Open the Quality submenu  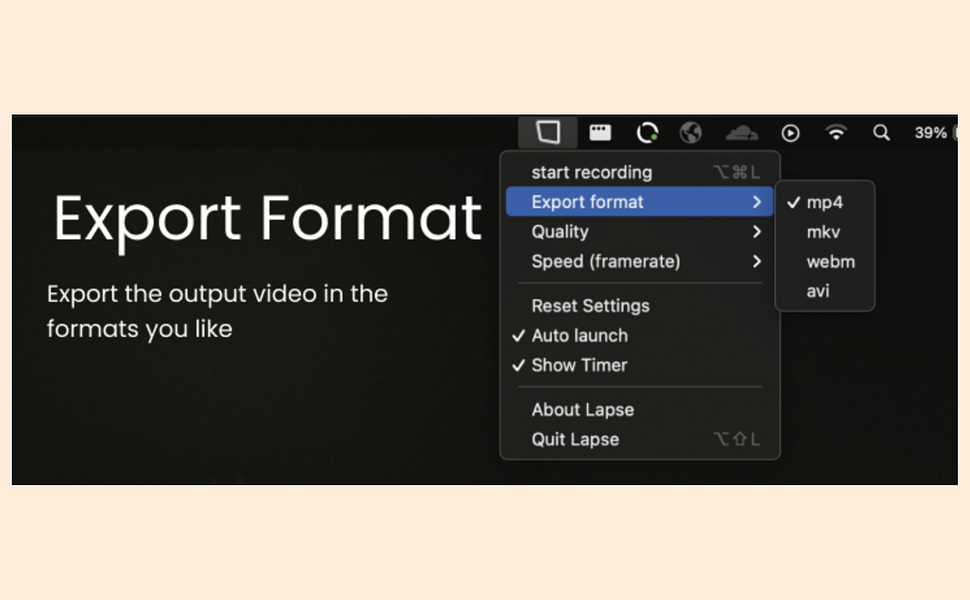tap(640, 231)
